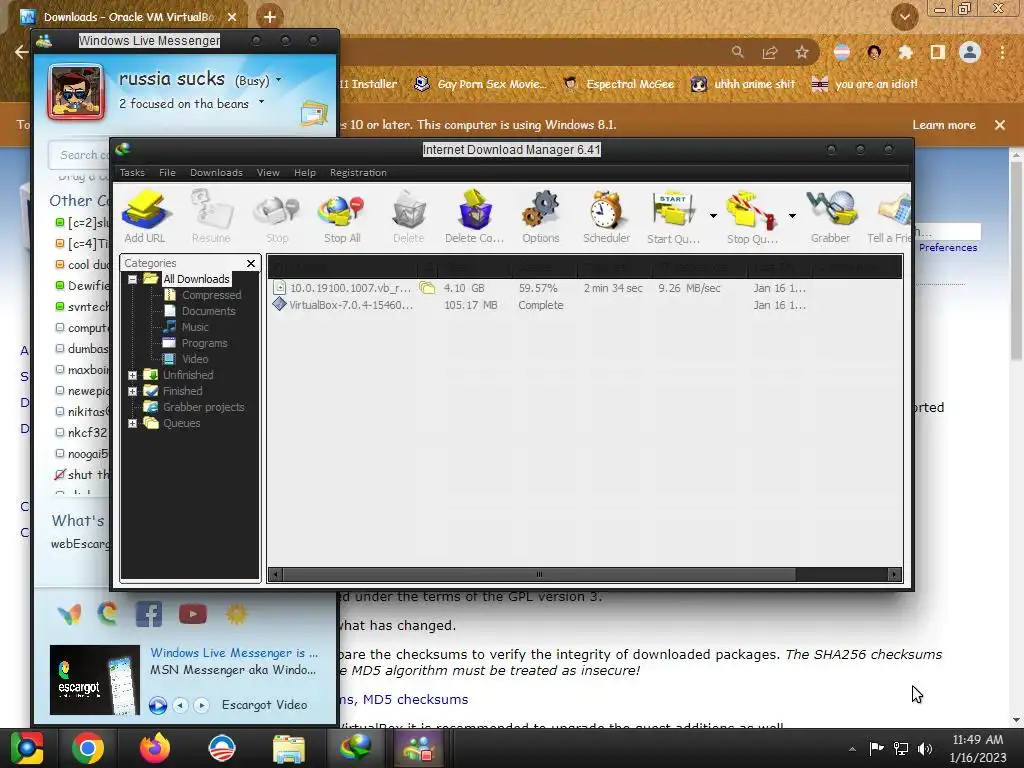This screenshot has height=768, width=1024.
Task: Open the Registration menu
Action: (x=358, y=172)
